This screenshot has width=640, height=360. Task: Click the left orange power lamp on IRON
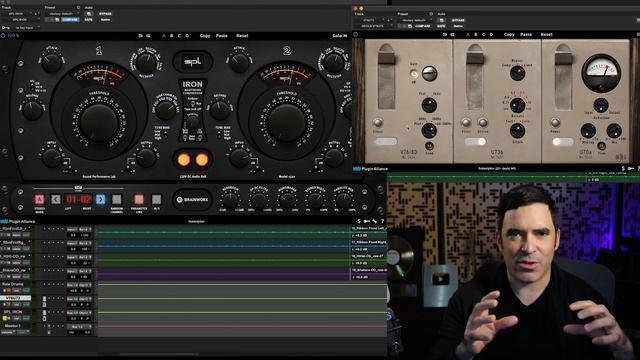click(x=184, y=160)
